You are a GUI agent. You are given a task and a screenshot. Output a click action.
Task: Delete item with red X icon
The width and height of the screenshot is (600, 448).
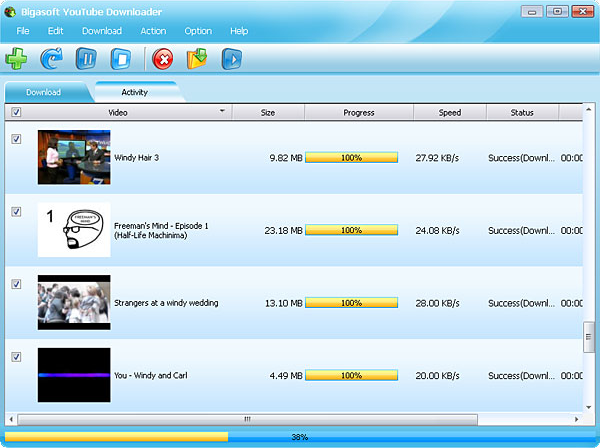[163, 59]
